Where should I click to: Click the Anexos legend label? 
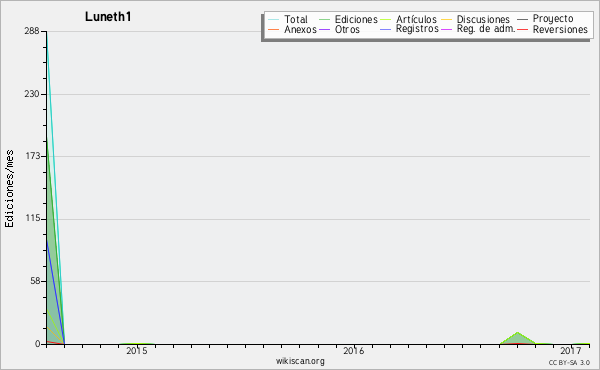[300, 29]
